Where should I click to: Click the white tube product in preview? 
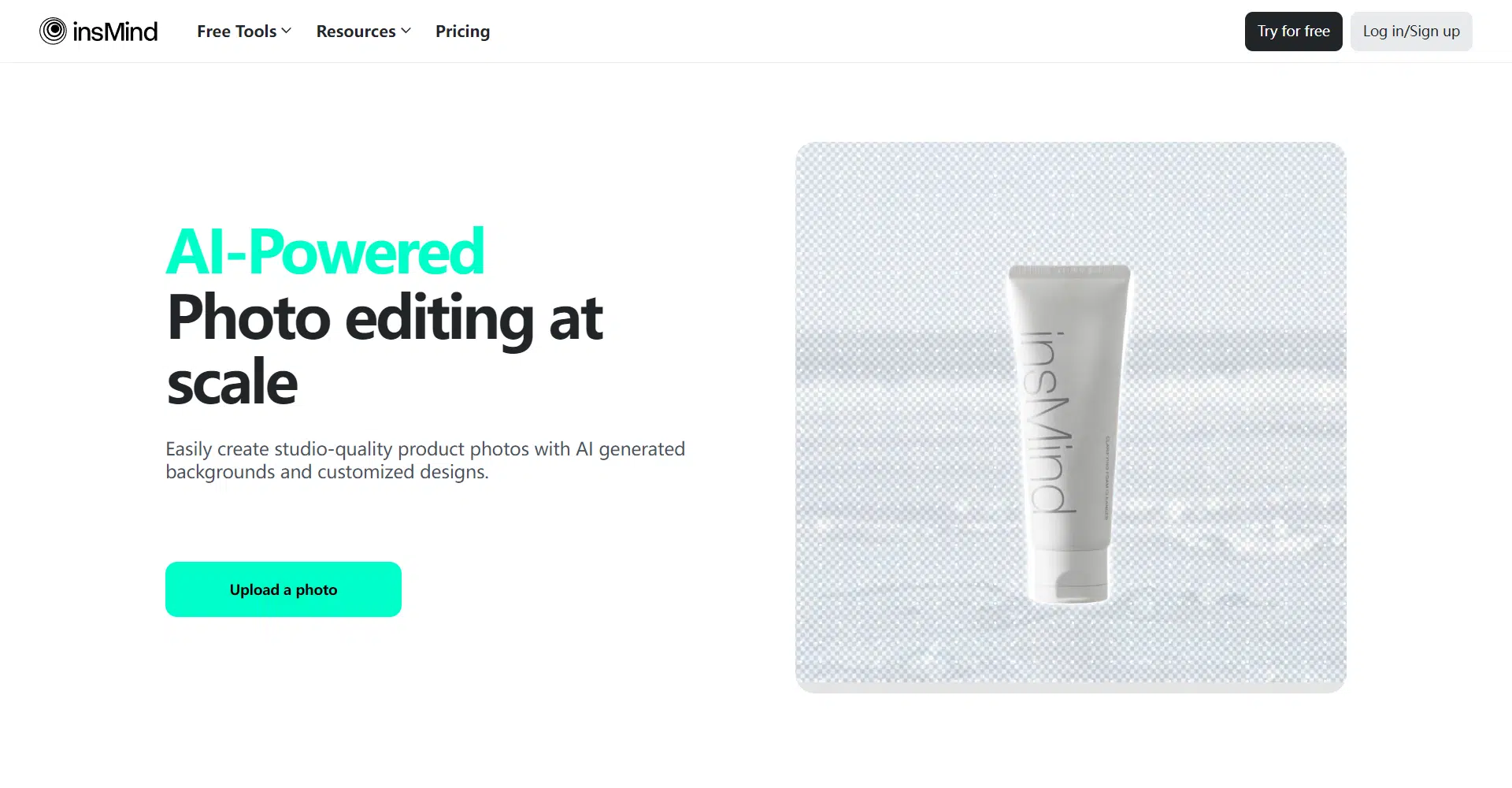pyautogui.click(x=1069, y=434)
